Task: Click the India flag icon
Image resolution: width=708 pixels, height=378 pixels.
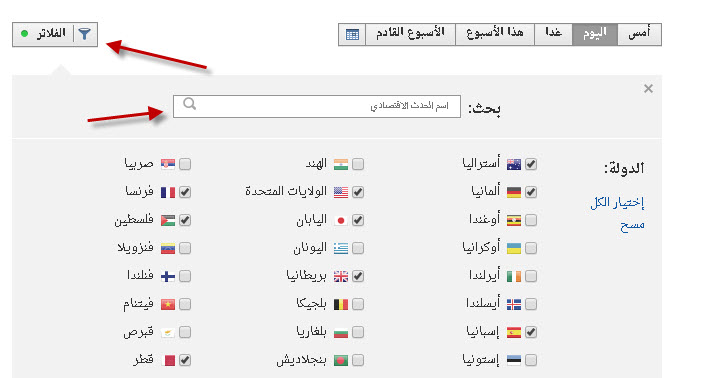Action: pyautogui.click(x=341, y=164)
